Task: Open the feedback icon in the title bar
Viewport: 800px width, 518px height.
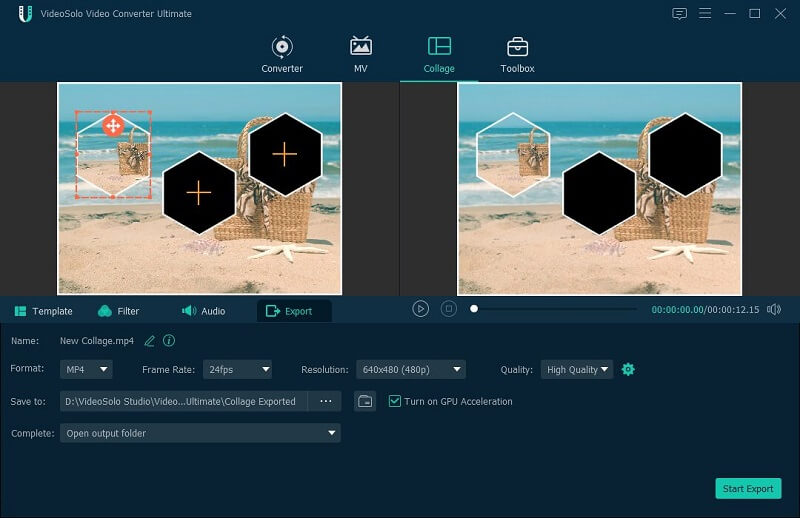Action: point(680,14)
